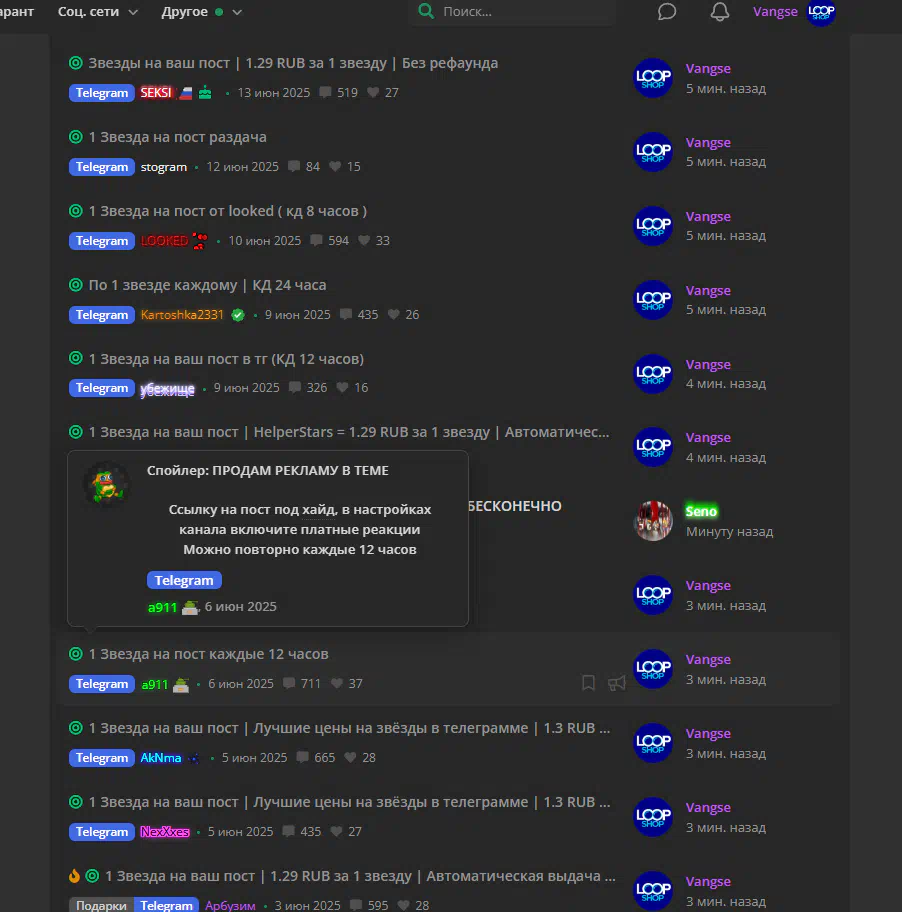Image resolution: width=902 pixels, height=912 pixels.
Task: Click the fire icon on the last thread
Action: pyautogui.click(x=74, y=875)
